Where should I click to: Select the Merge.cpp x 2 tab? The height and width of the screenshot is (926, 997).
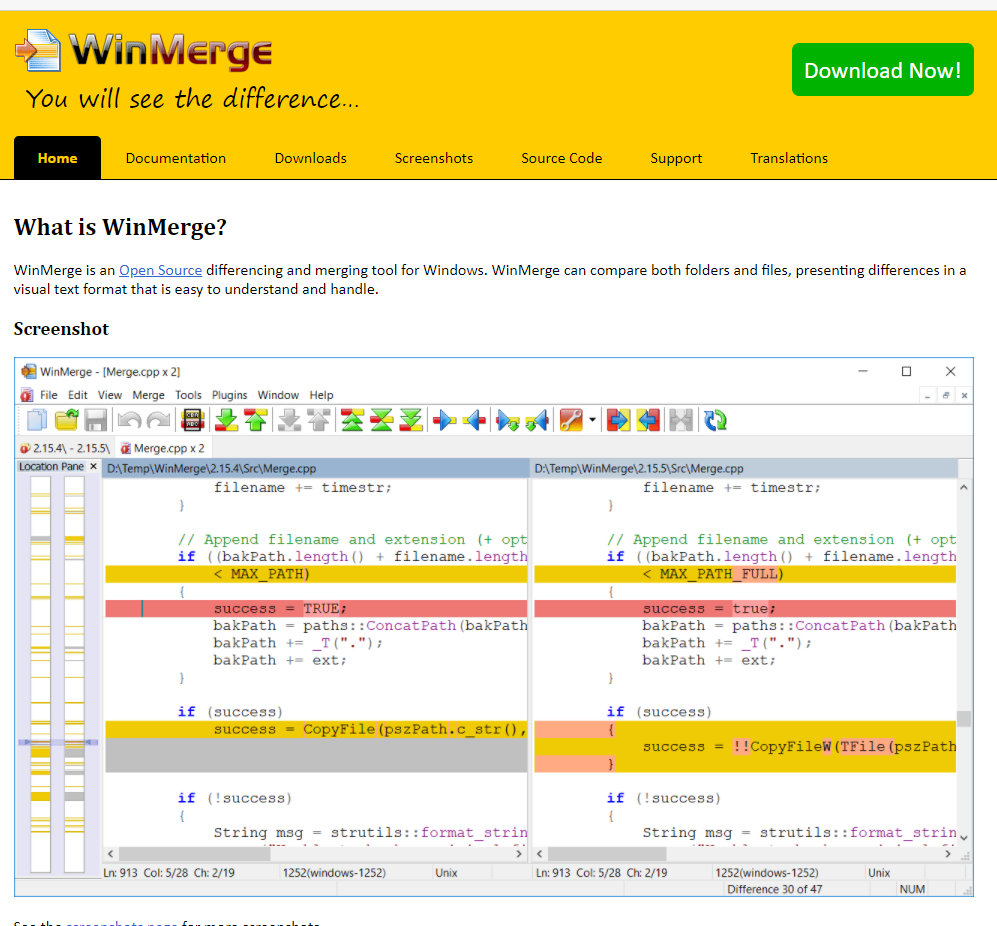[x=163, y=448]
